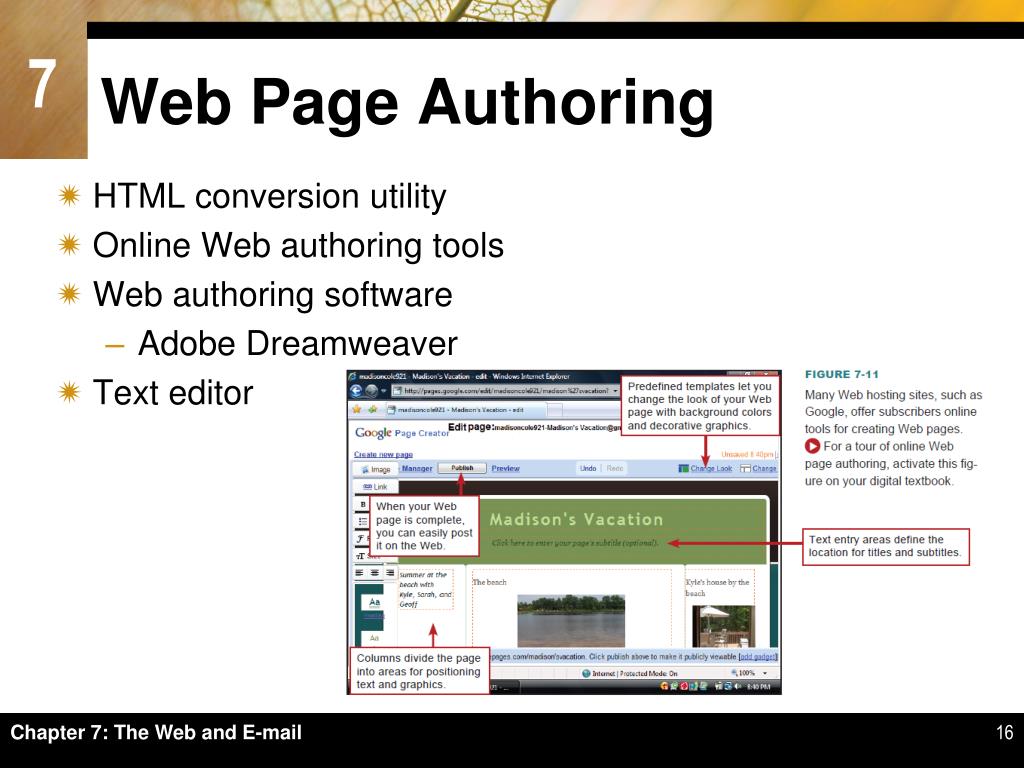Click the 8:40 PM system clock
This screenshot has width=1024, height=768.
[759, 687]
